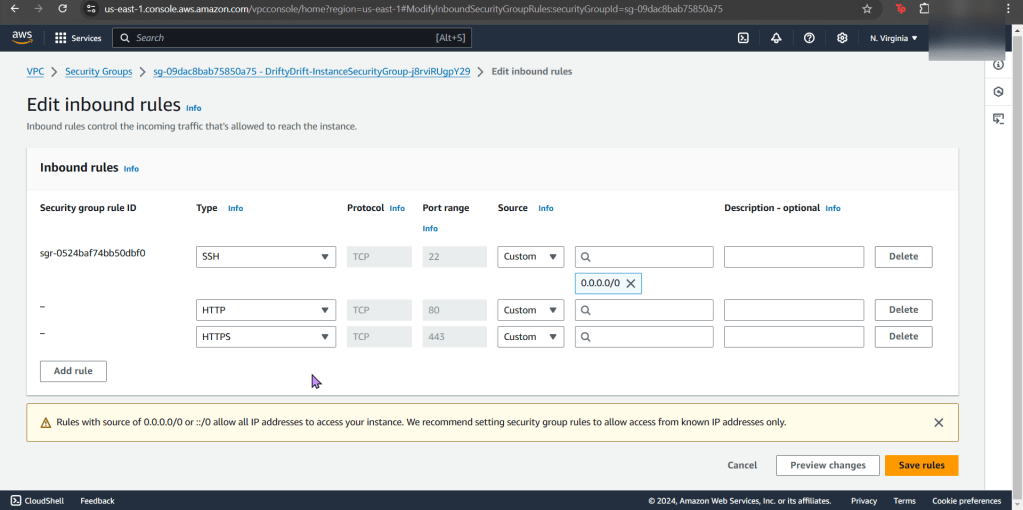1023x510 pixels.
Task: Click the description field for SSH rule
Action: pos(793,257)
